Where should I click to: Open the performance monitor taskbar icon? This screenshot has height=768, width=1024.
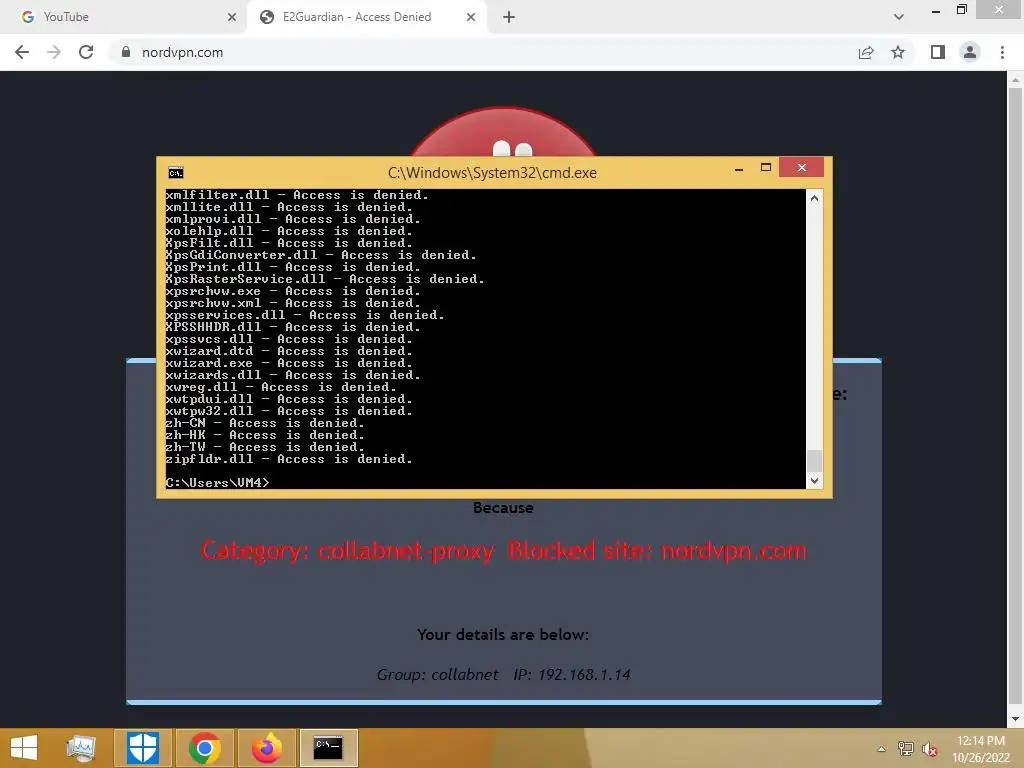tap(81, 748)
